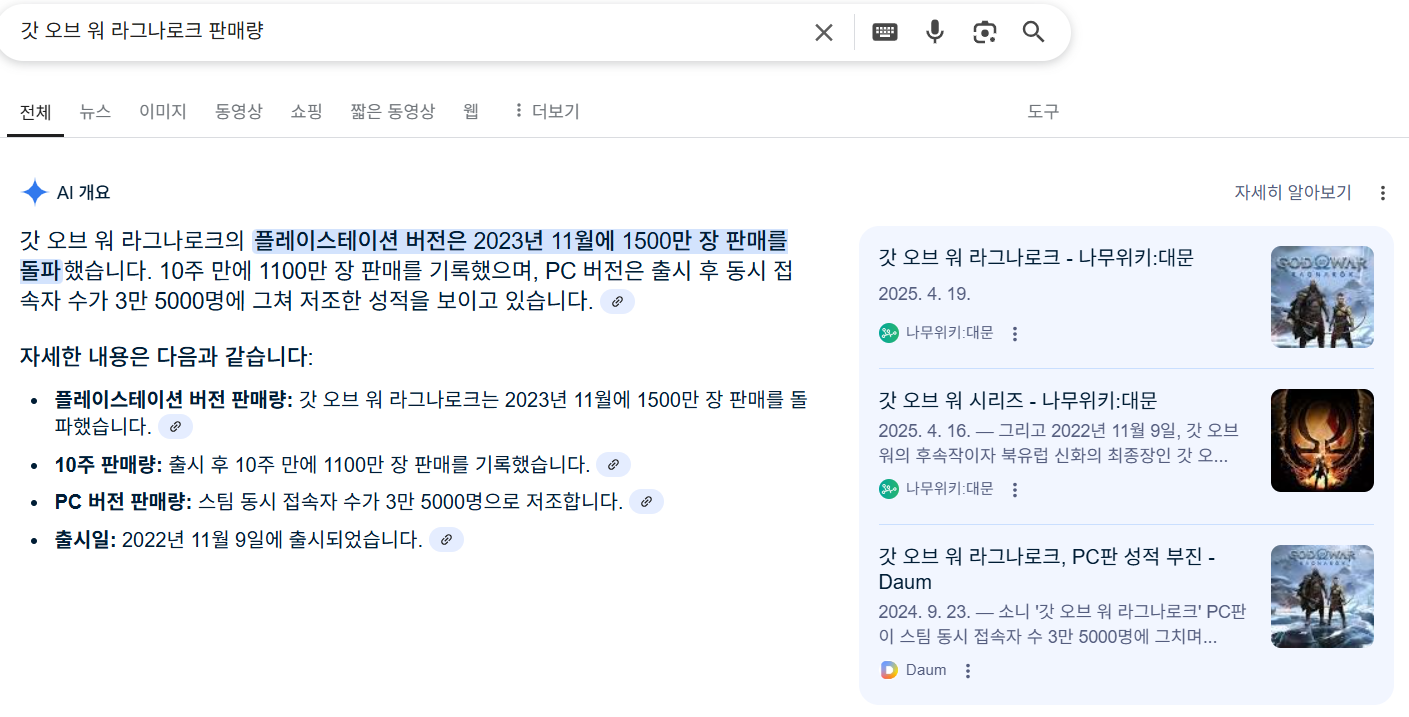The width and height of the screenshot is (1409, 717).
Task: Open Google Lens image search
Action: [985, 32]
